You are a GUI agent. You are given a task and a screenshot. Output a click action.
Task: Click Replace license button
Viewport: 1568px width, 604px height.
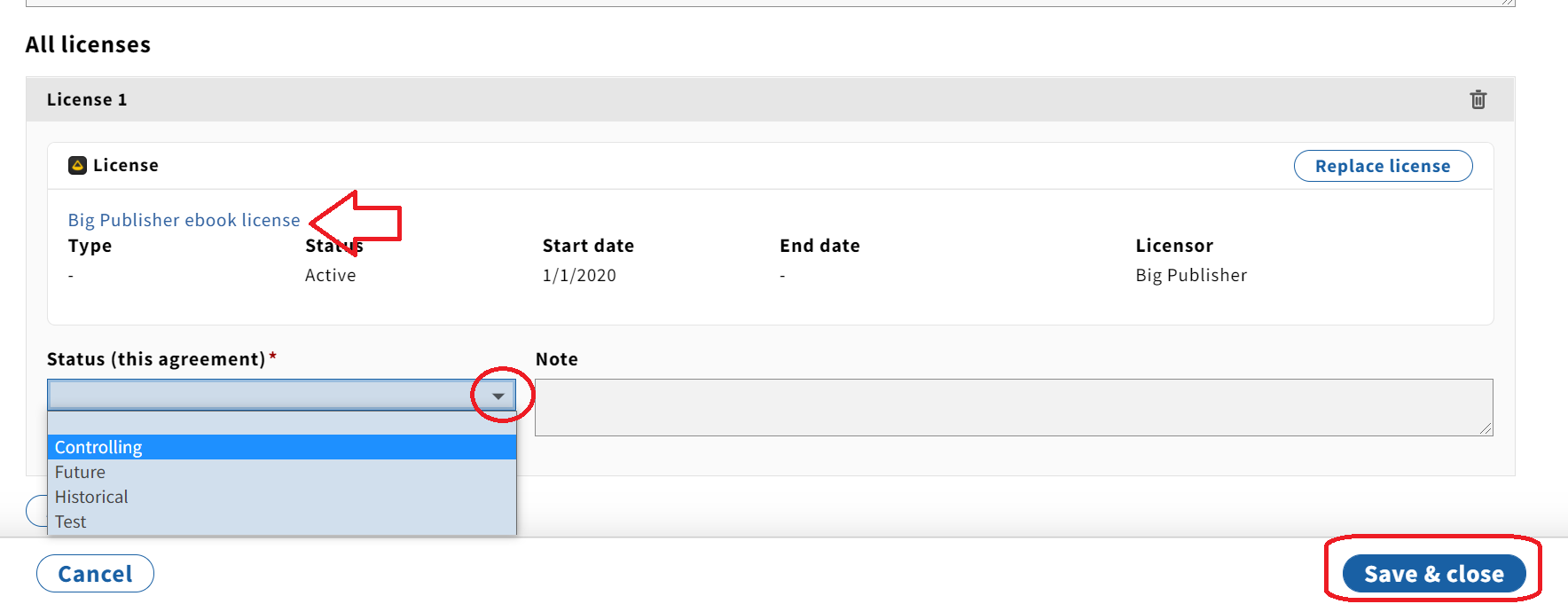[1383, 166]
